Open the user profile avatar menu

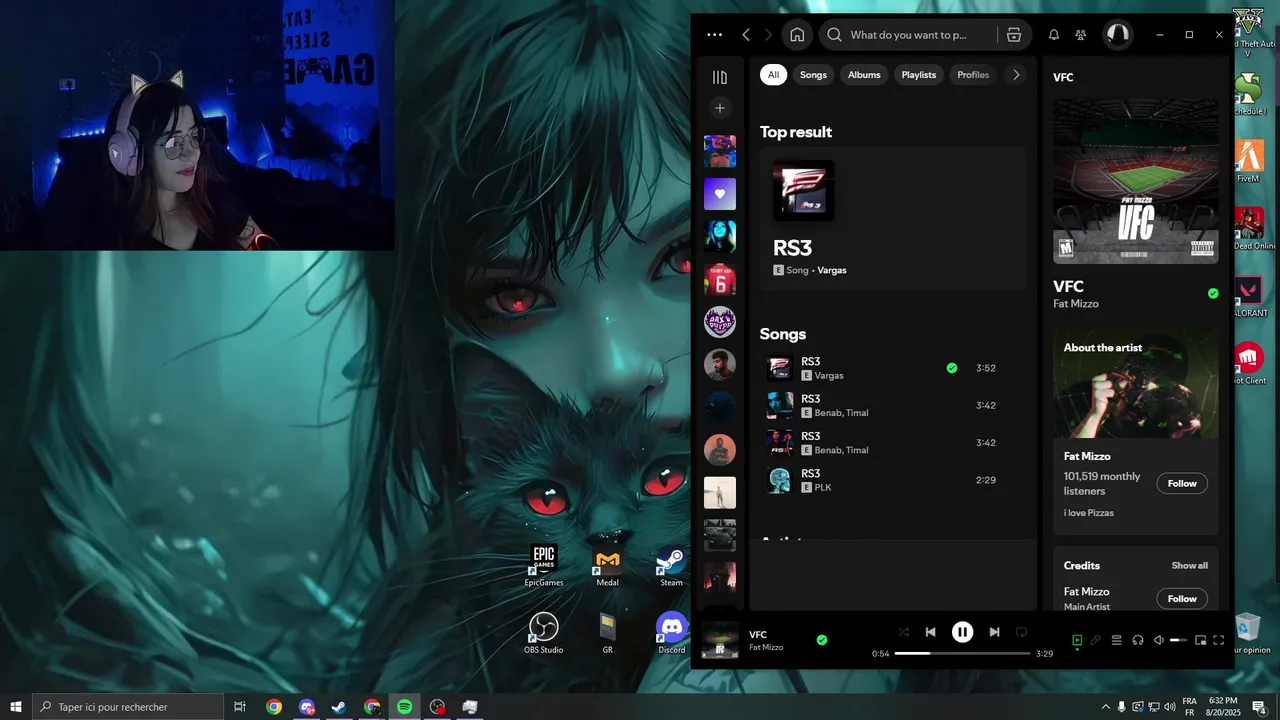pos(1117,35)
